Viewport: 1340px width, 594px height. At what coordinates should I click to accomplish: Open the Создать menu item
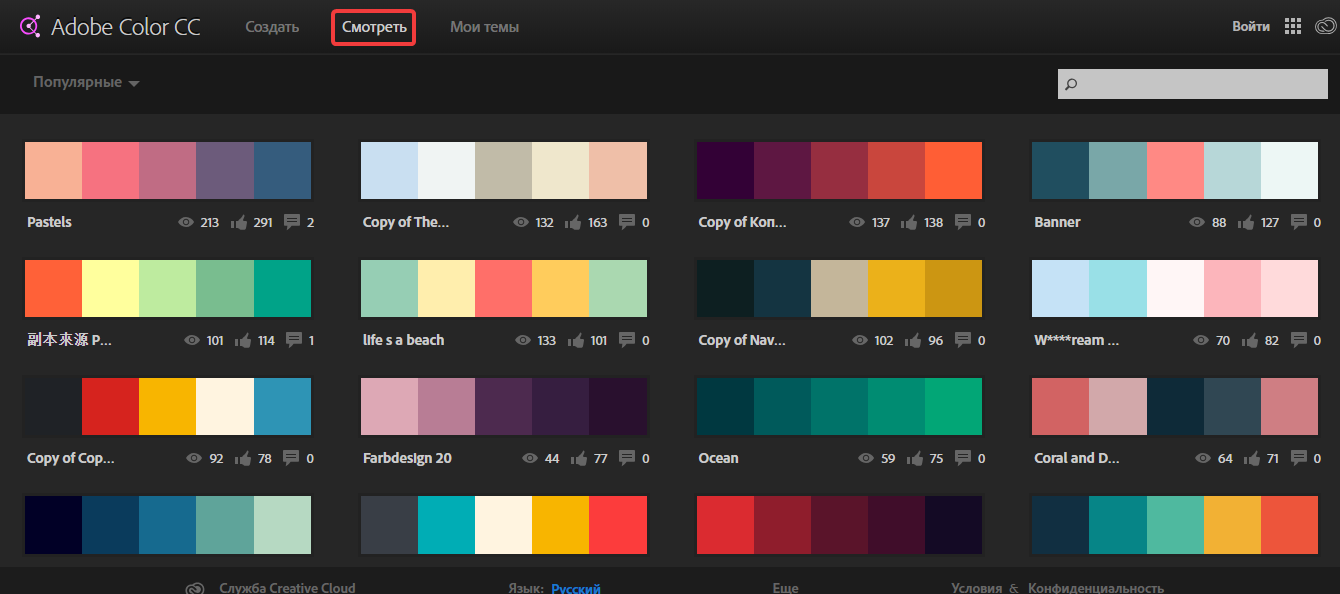coord(271,27)
